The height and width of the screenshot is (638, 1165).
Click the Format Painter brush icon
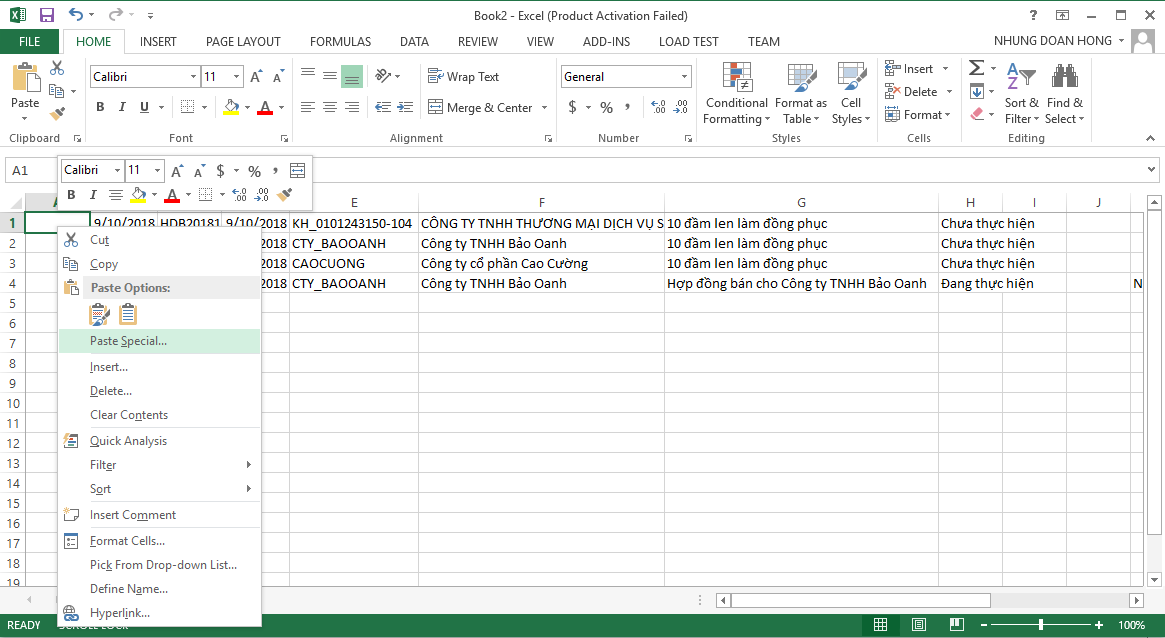click(x=57, y=114)
